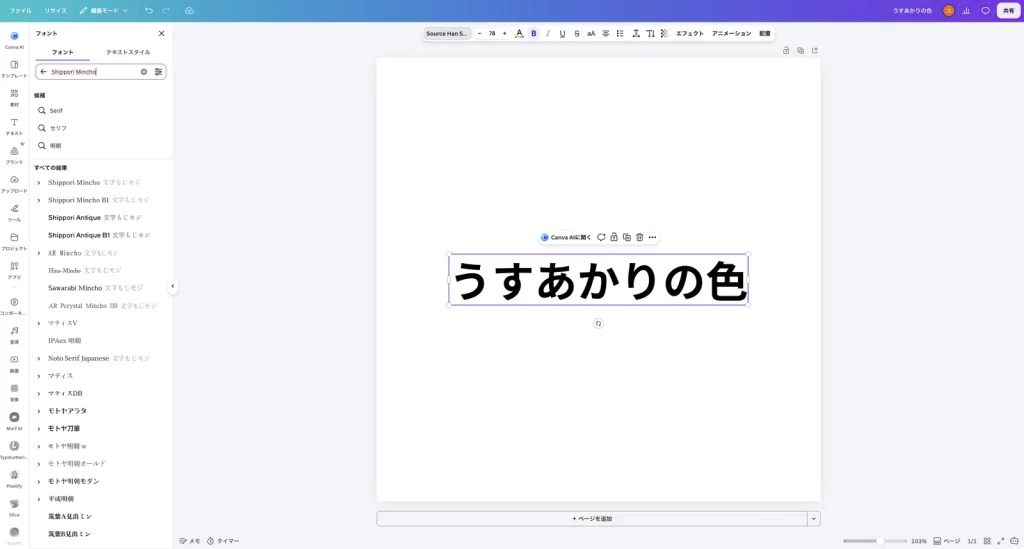
Task: Collapse the font side panel with the arrow handle
Action: 172,286
